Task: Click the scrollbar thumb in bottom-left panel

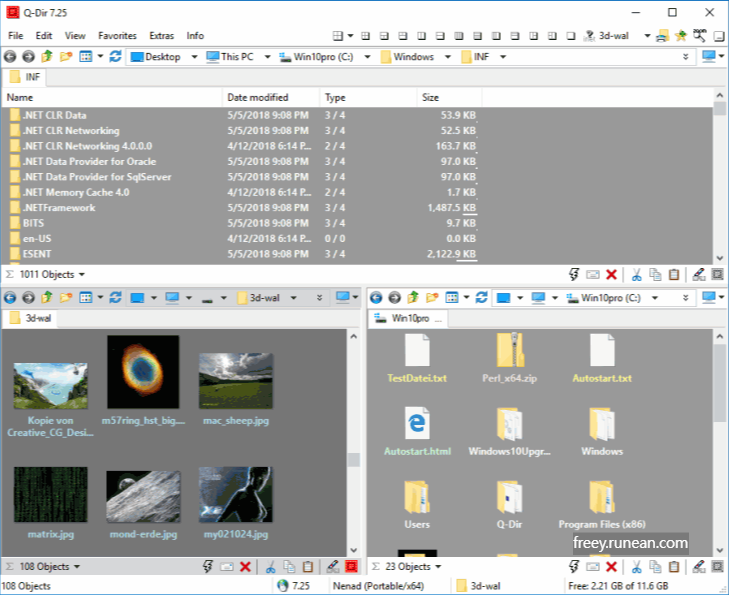Action: pos(353,460)
